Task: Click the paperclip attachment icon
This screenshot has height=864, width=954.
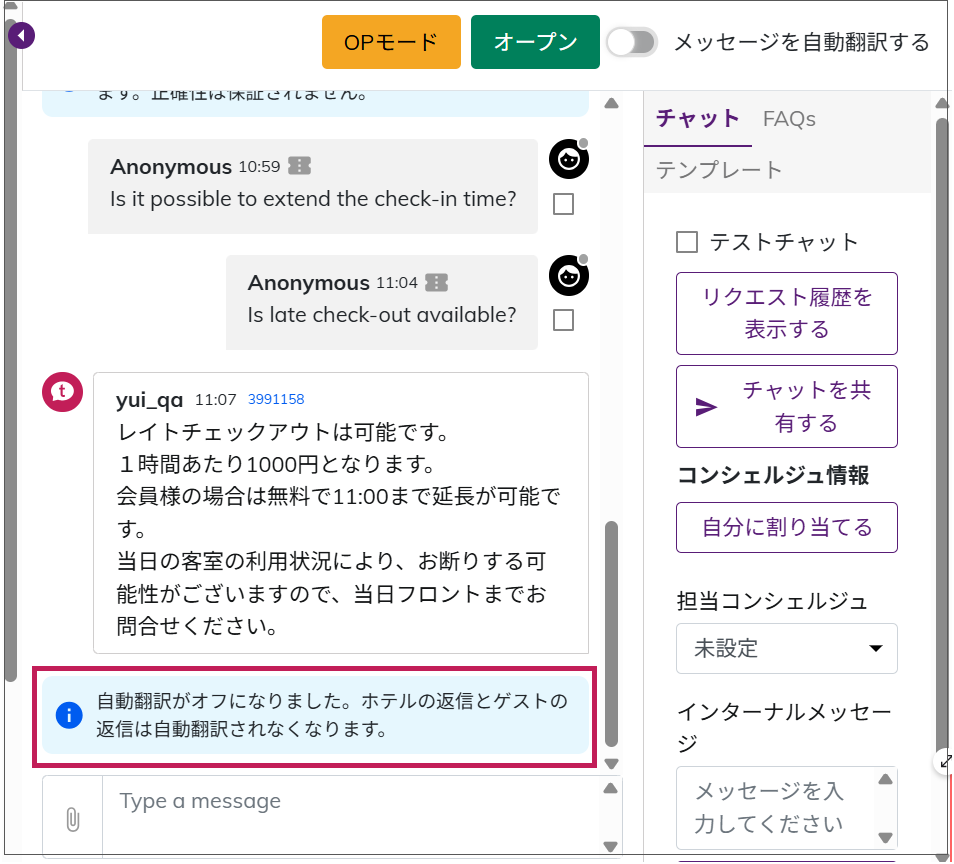Action: pos(72,819)
